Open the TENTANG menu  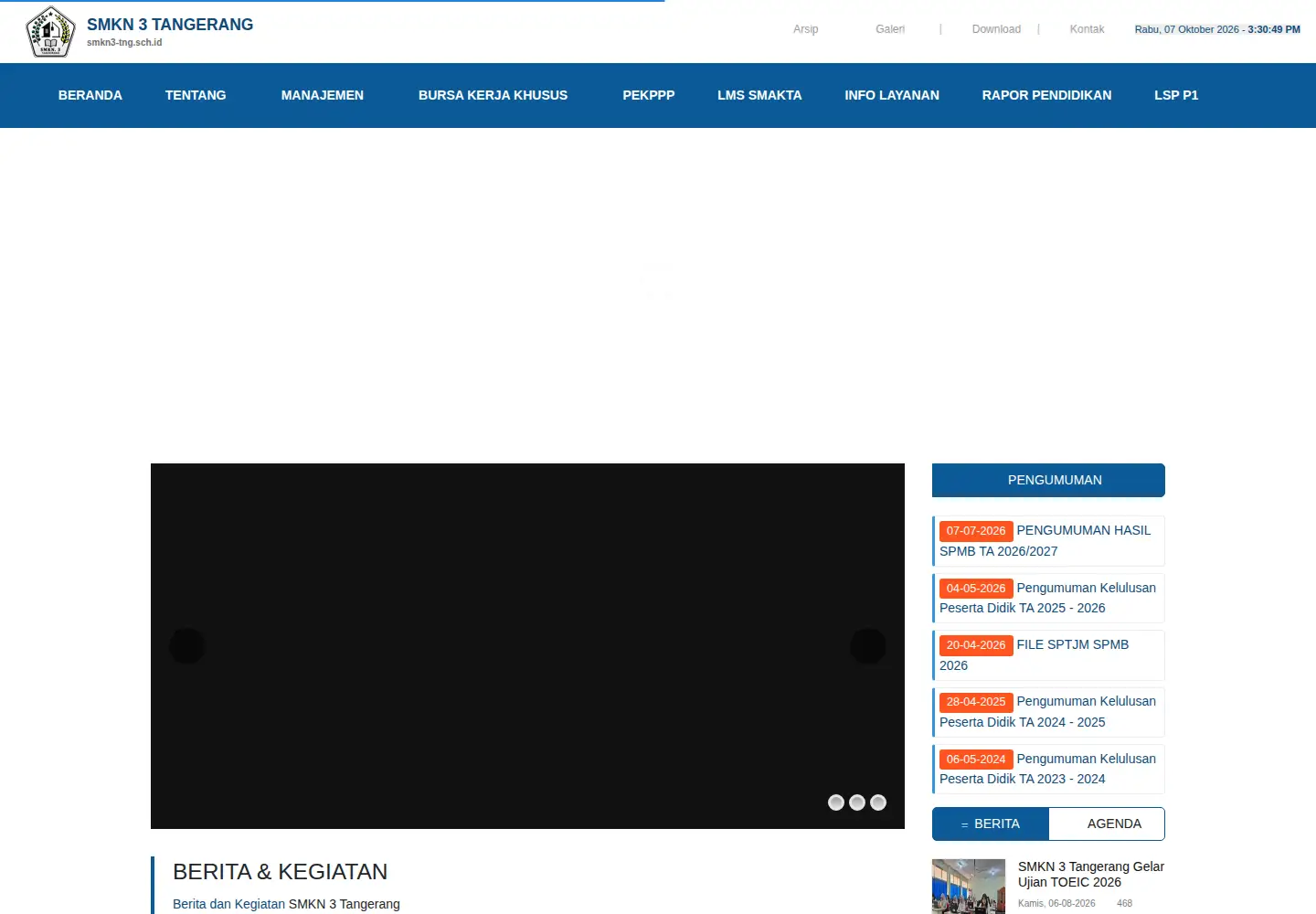click(196, 95)
